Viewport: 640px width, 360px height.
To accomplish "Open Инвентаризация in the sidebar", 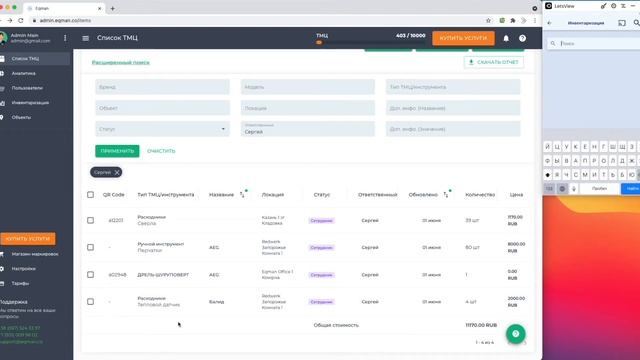I will 35,103.
